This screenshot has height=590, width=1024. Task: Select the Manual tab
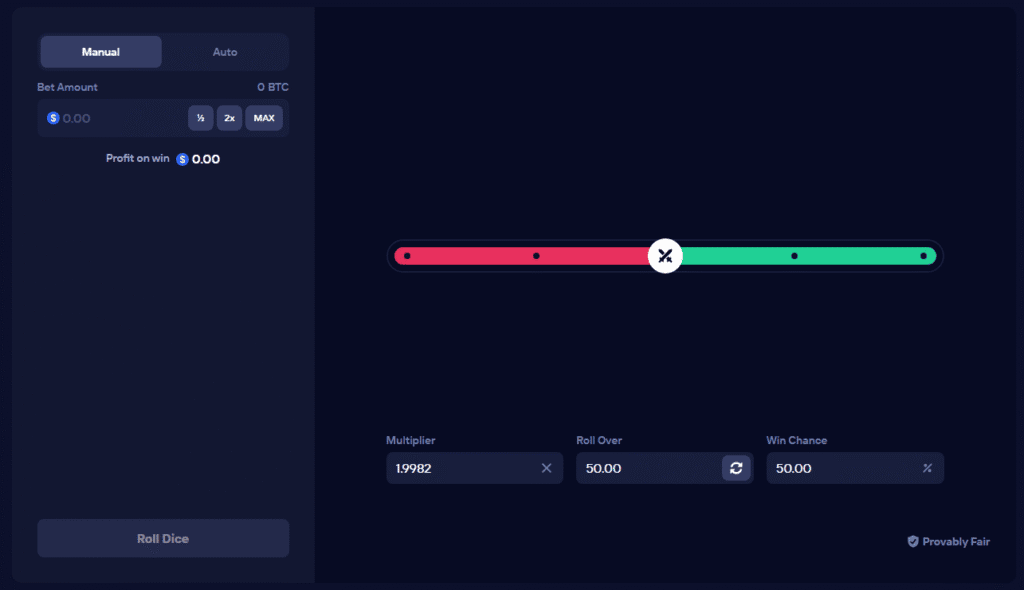pyautogui.click(x=100, y=51)
